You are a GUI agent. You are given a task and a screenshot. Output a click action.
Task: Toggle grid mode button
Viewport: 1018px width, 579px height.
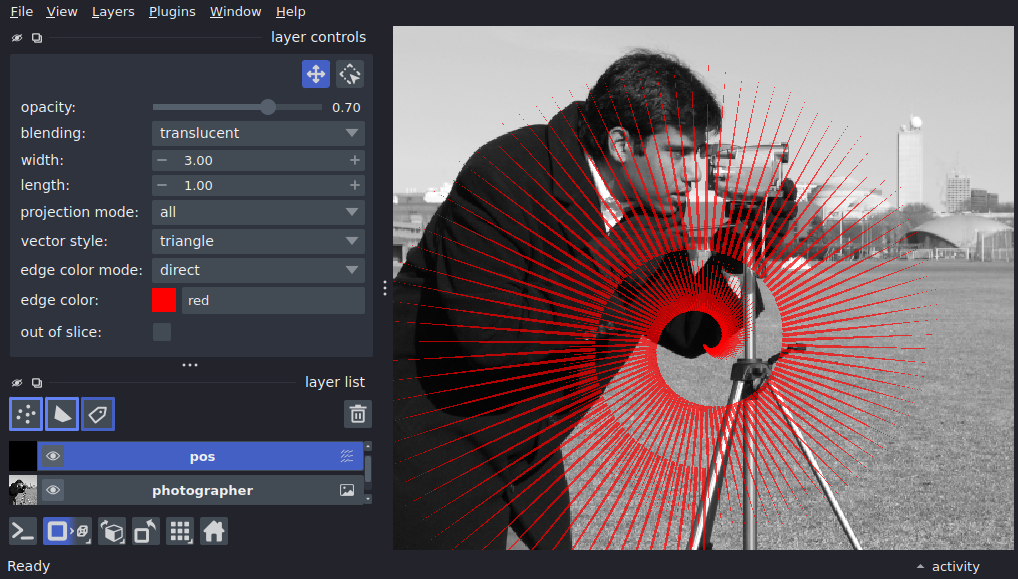180,532
